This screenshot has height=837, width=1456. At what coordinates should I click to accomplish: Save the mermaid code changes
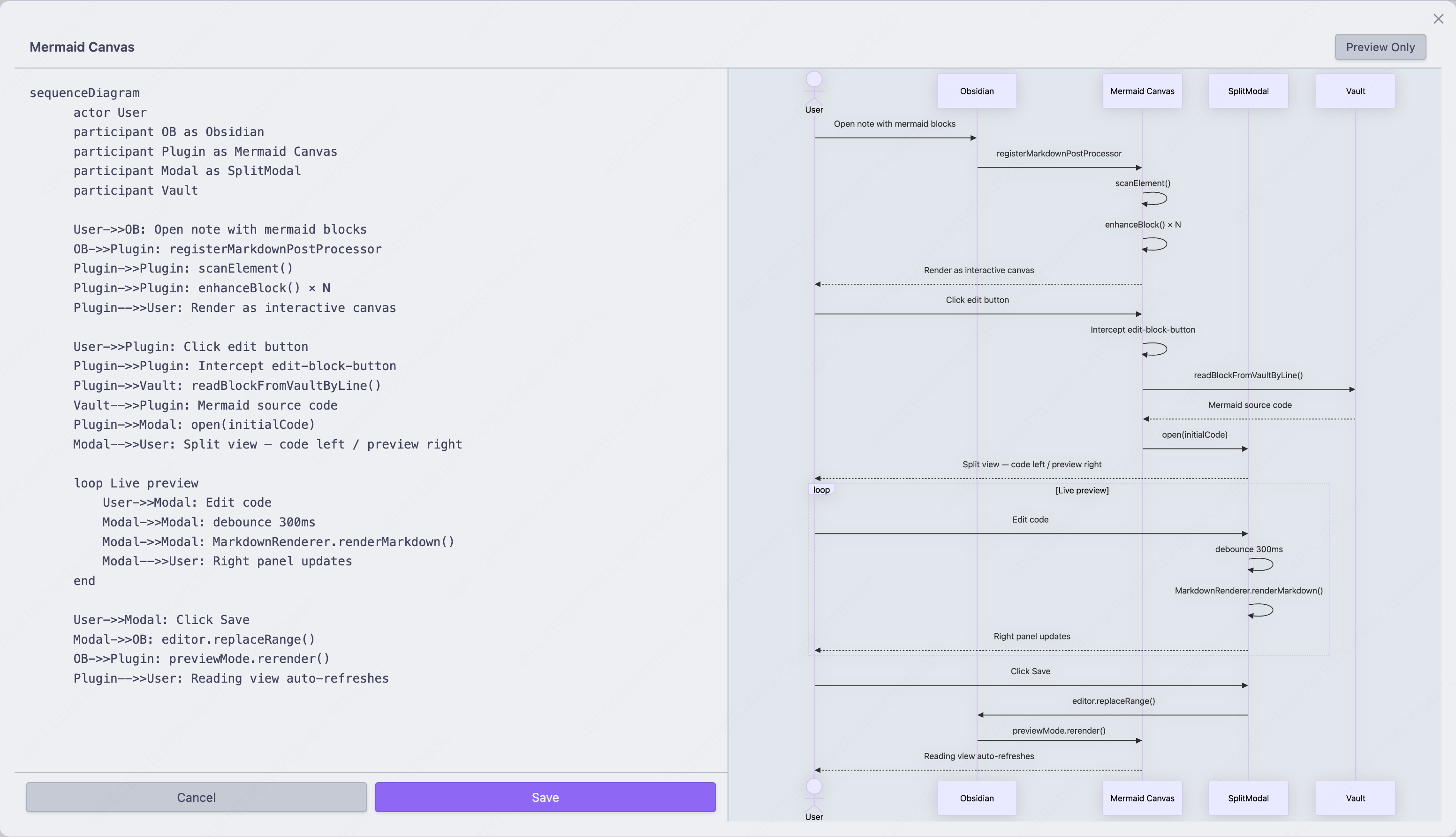point(545,797)
